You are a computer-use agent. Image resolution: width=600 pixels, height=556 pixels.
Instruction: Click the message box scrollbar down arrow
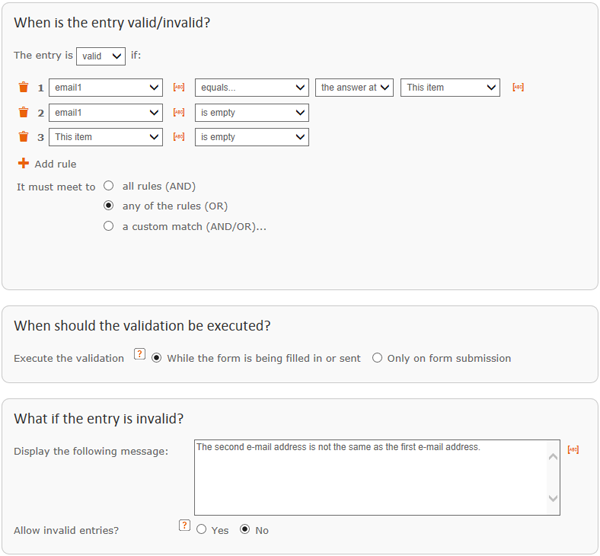coord(553,498)
